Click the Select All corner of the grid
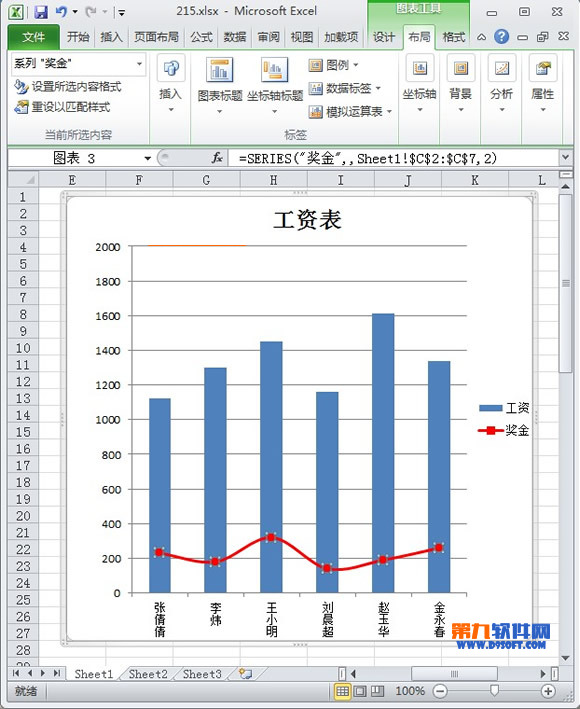 pyautogui.click(x=23, y=180)
